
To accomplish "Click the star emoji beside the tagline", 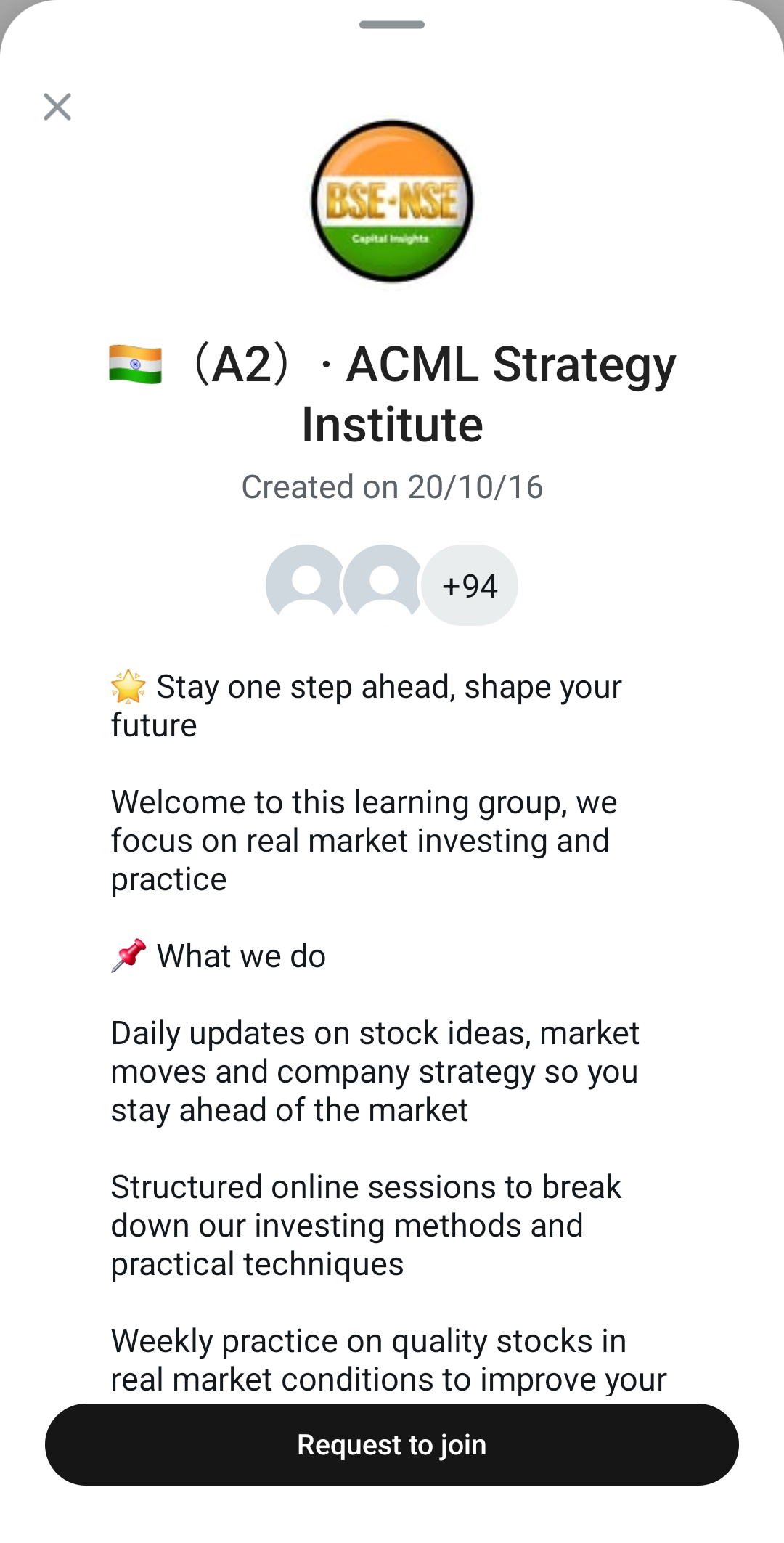I will coord(128,687).
